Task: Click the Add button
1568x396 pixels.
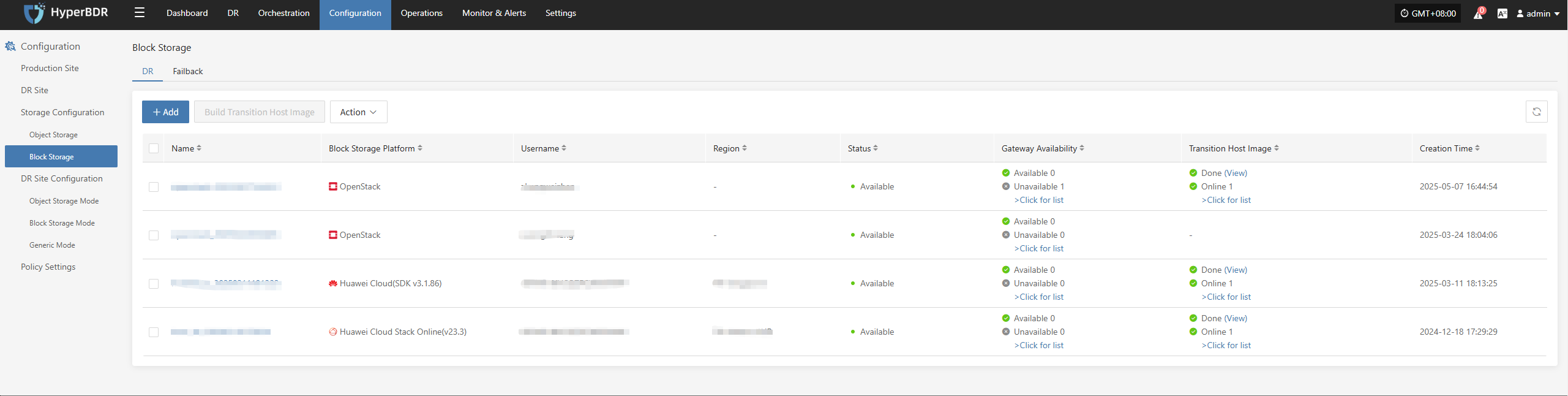Action: [165, 112]
